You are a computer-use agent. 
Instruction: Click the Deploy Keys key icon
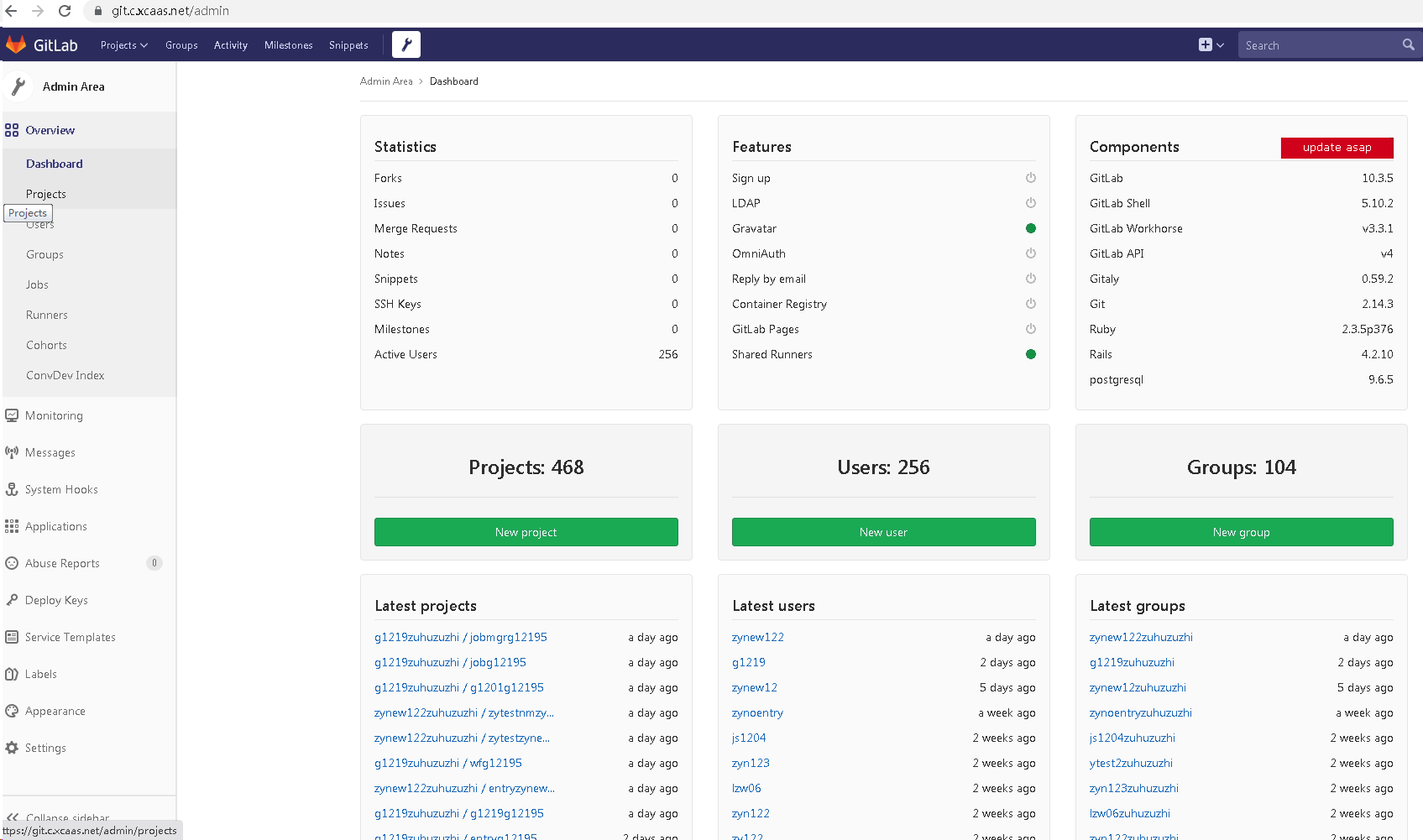12,600
